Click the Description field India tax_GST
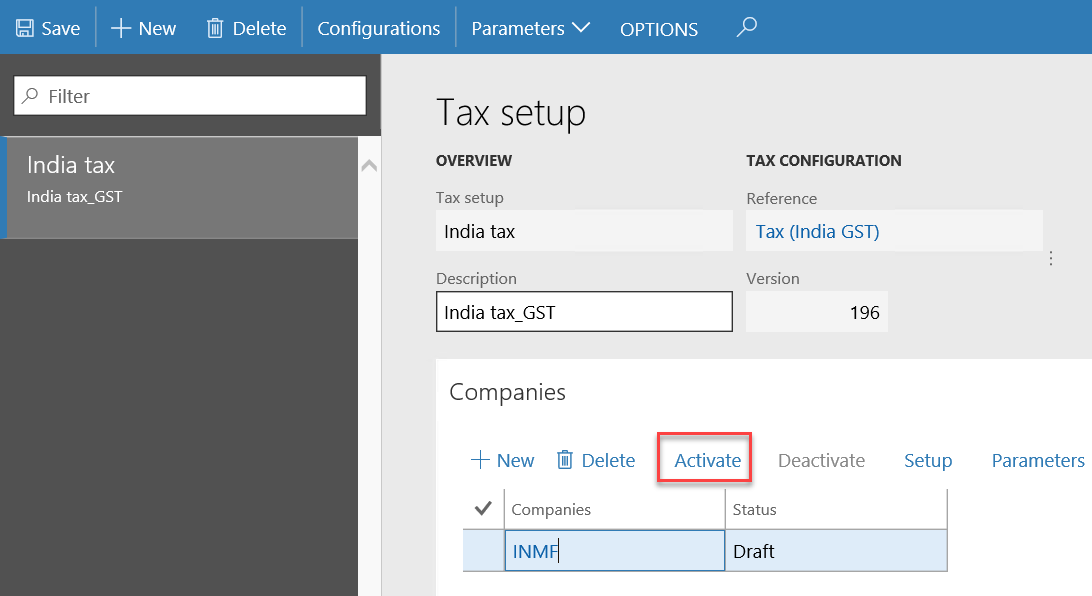Image resolution: width=1092 pixels, height=596 pixels. pos(584,312)
